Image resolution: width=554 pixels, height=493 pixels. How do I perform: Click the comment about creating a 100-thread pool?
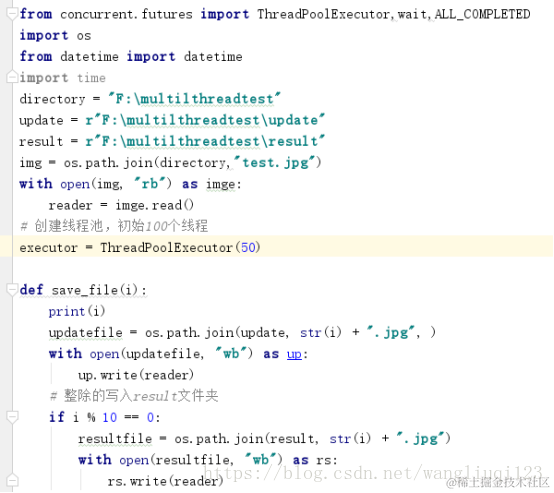[x=114, y=226]
